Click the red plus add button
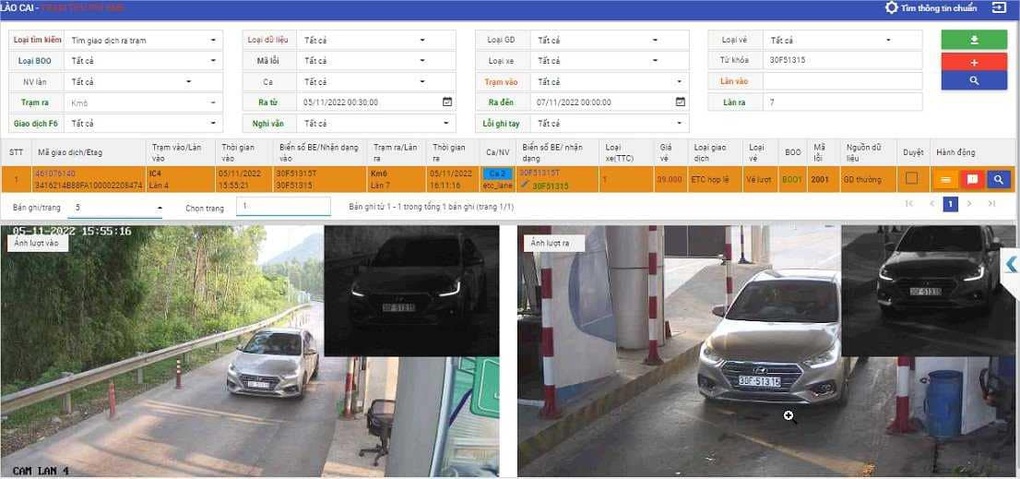The image size is (1020, 479). pyautogui.click(x=974, y=62)
